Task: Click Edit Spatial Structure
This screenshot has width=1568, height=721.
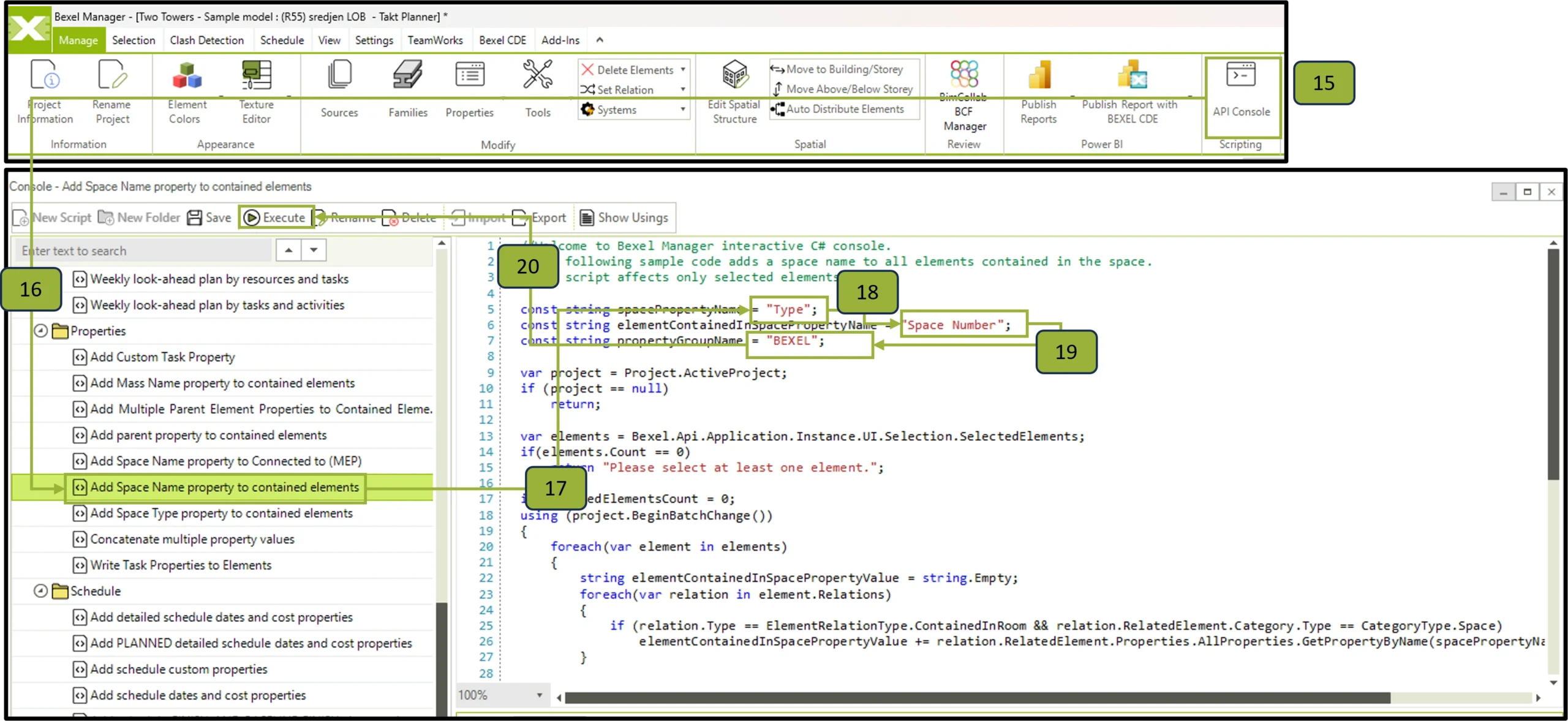Action: (x=734, y=92)
